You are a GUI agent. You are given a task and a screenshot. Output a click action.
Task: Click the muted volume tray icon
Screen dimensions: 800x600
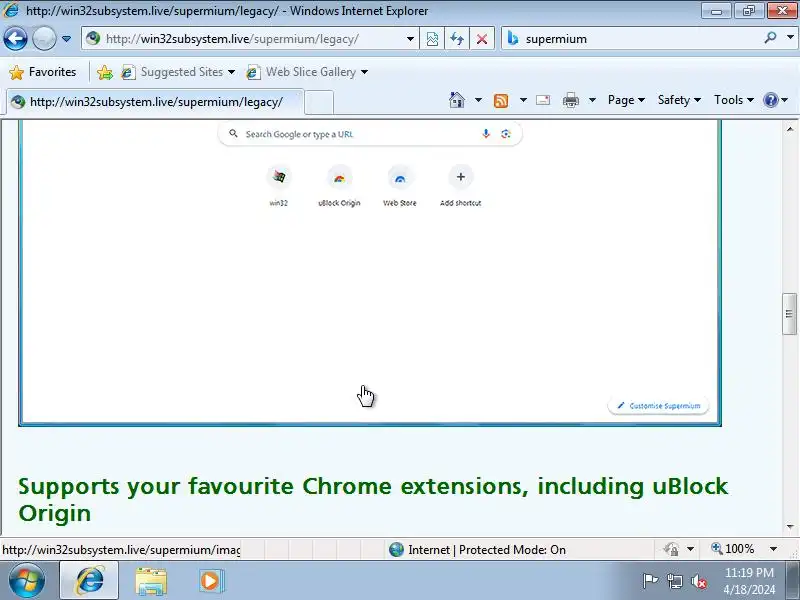coord(698,581)
